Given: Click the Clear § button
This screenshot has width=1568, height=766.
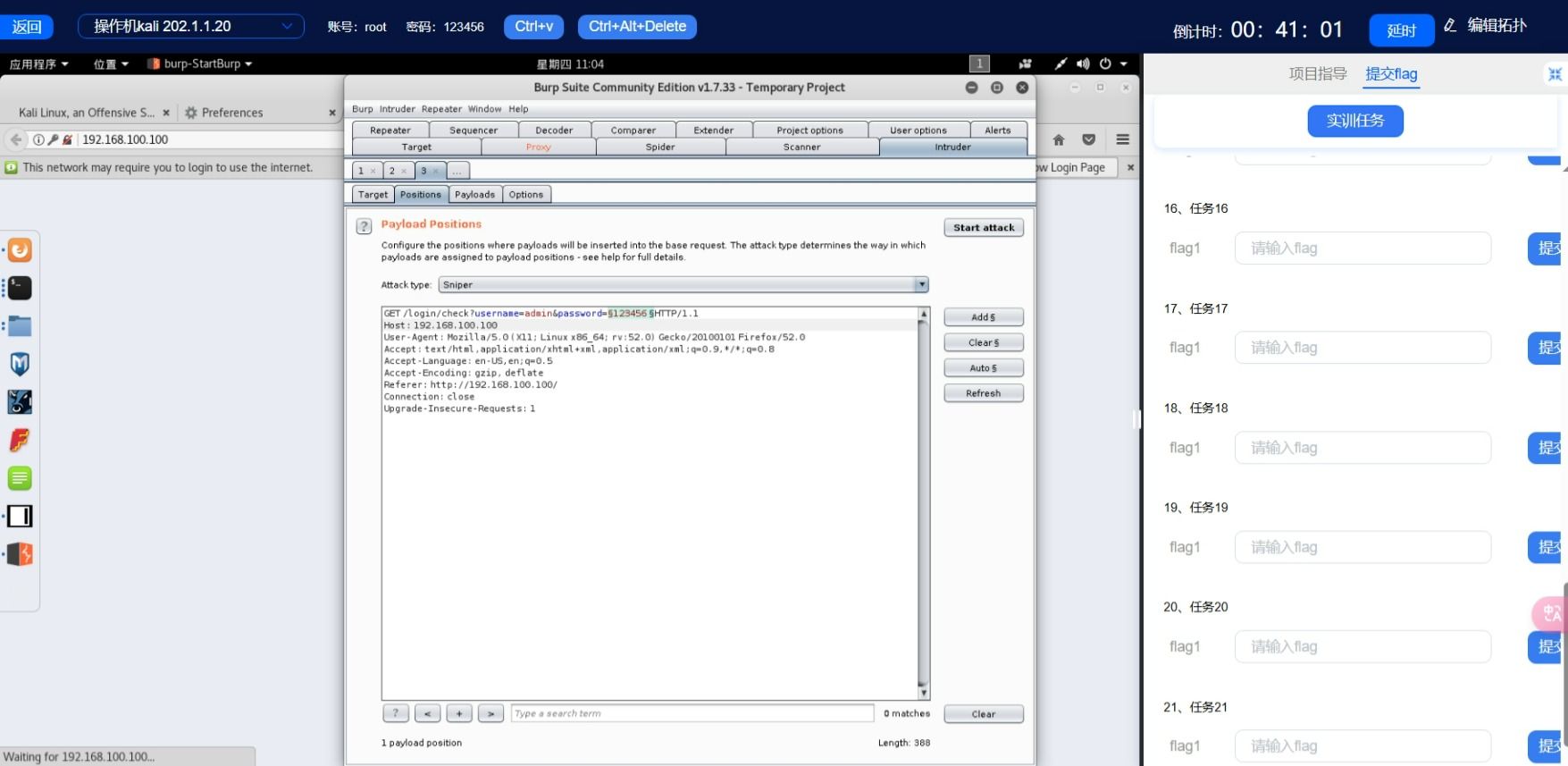Looking at the screenshot, I should 984,342.
